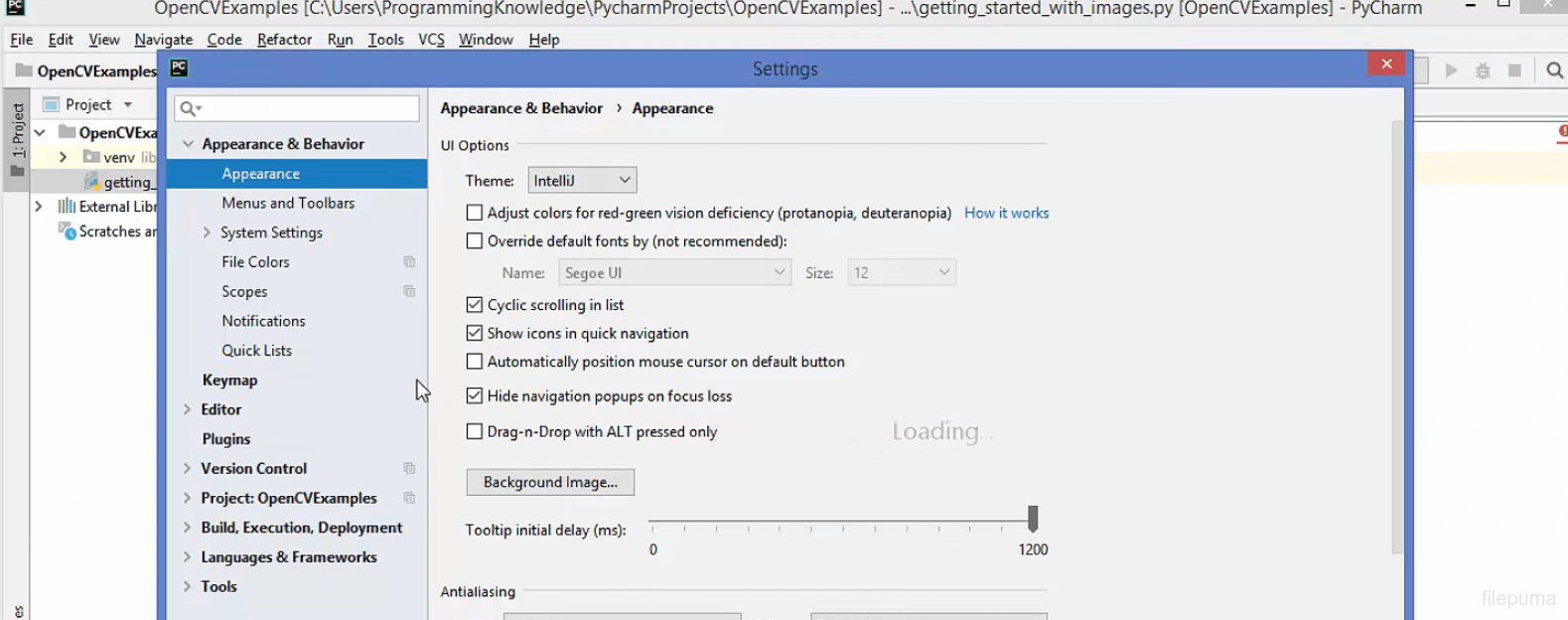Click the Stop square icon in toolbar
The image size is (1568, 620).
coord(1514,71)
